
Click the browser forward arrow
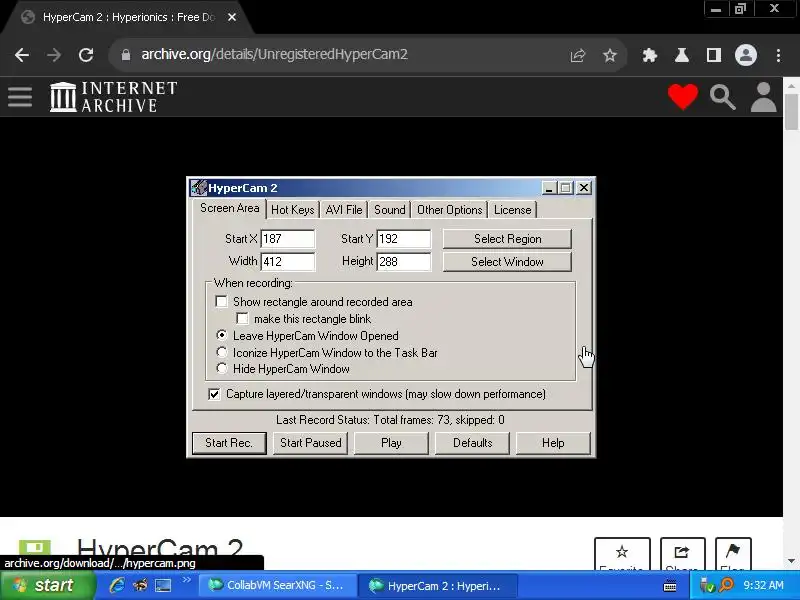pyautogui.click(x=54, y=55)
